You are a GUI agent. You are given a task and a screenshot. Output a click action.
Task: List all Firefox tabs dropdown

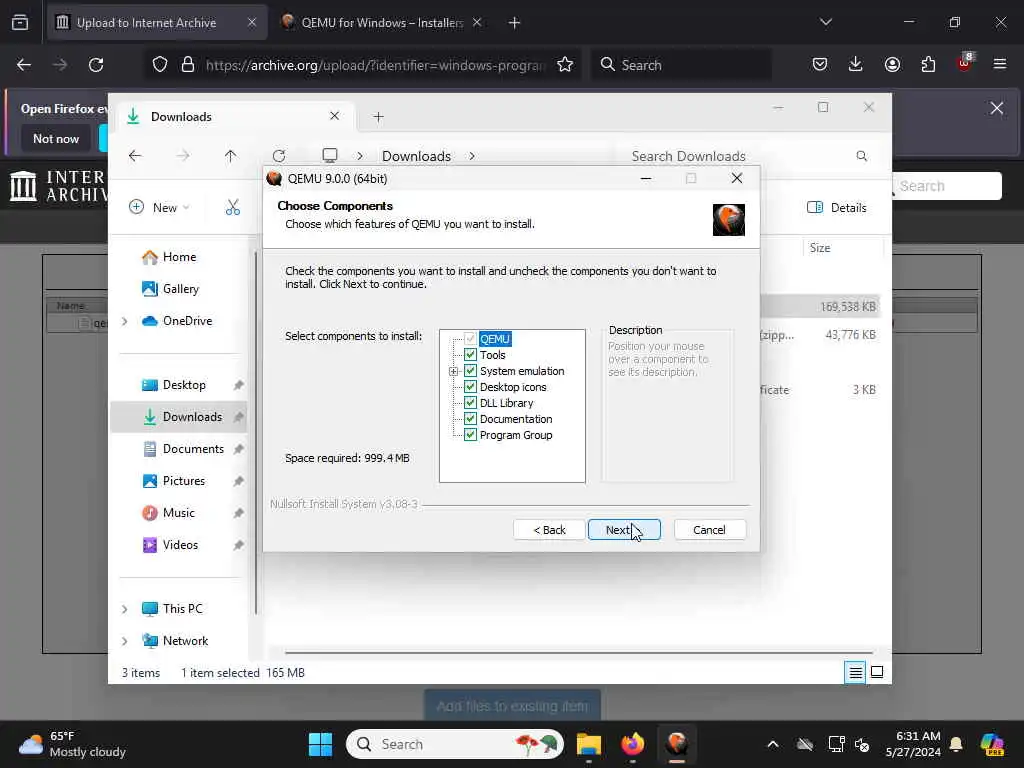tap(826, 22)
